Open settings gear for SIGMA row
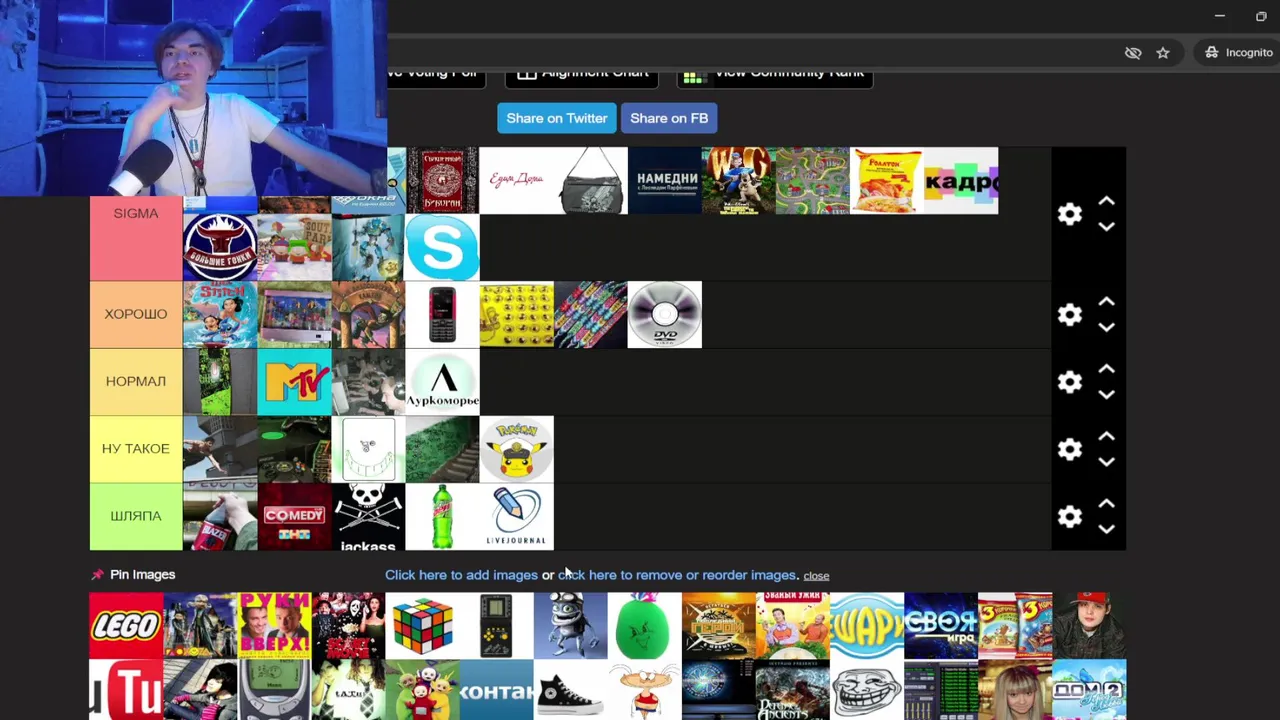 coord(1070,214)
